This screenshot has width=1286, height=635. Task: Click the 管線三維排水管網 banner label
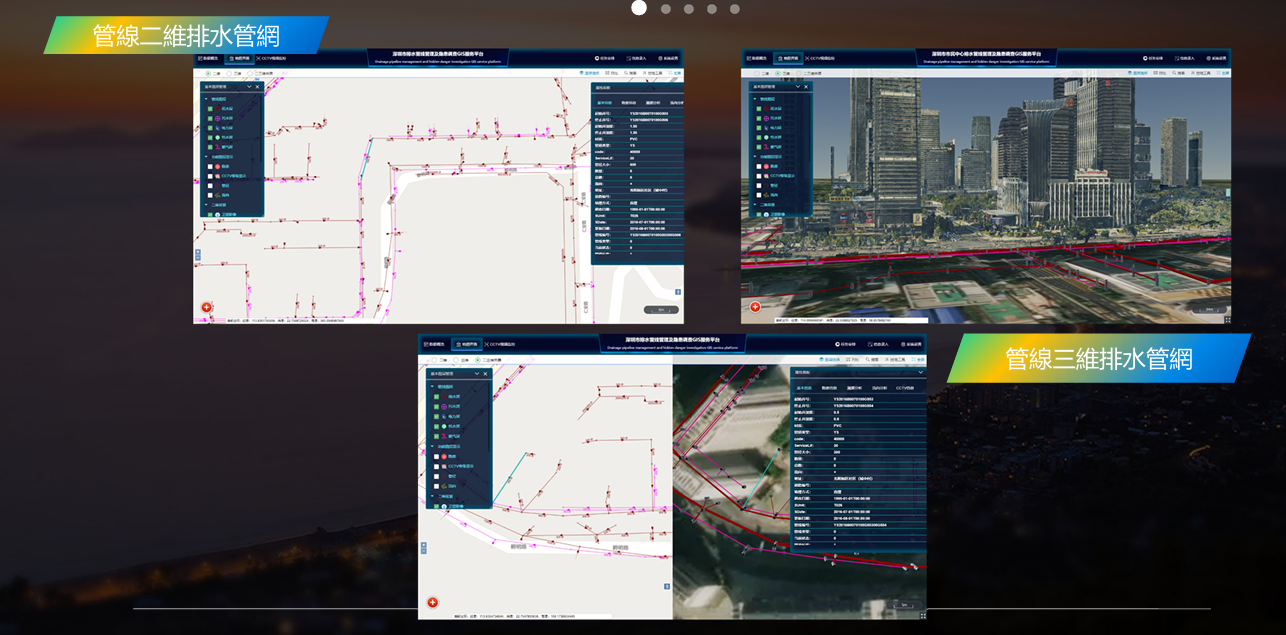click(1098, 358)
